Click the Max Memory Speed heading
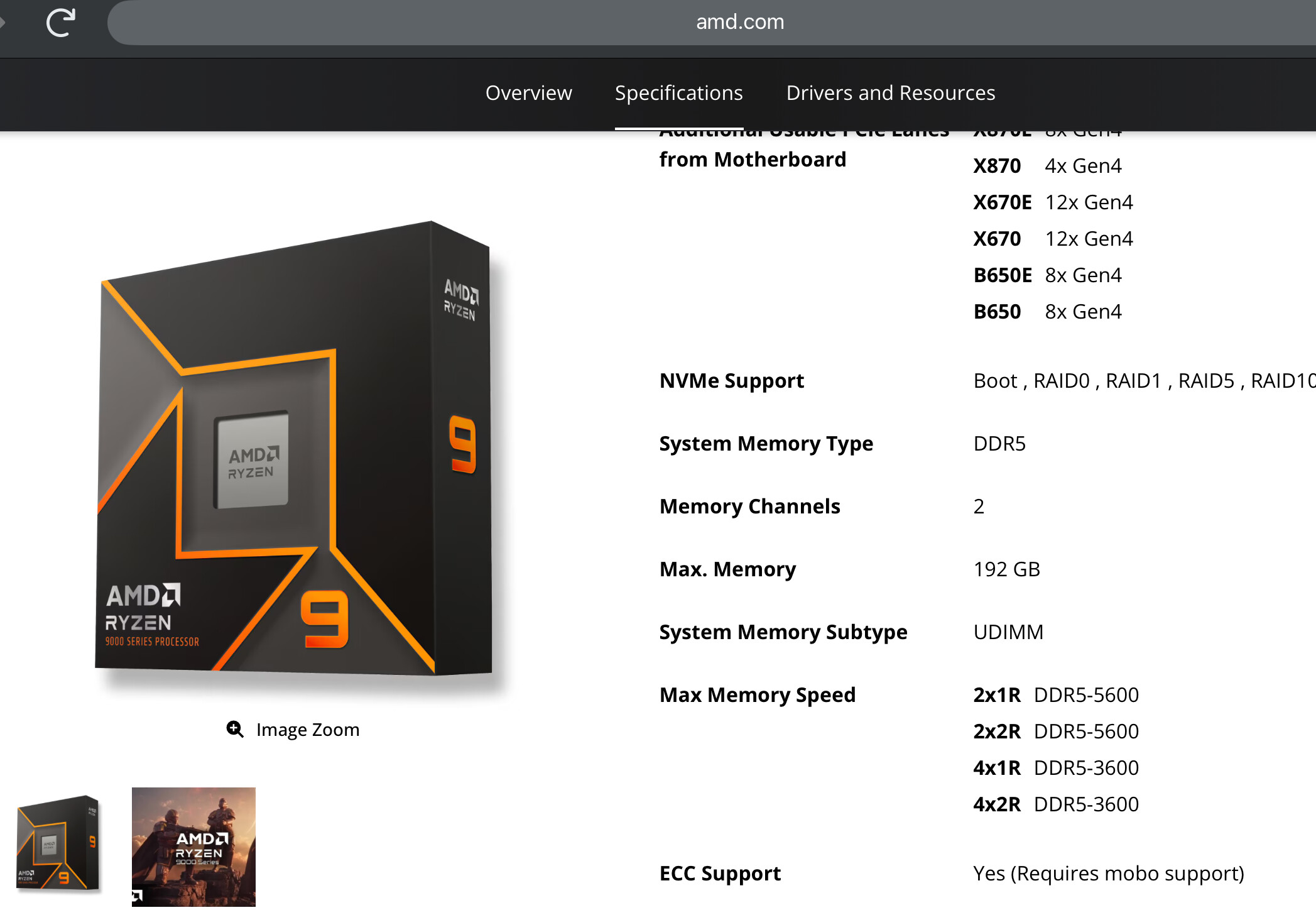Image resolution: width=1316 pixels, height=915 pixels. point(757,695)
